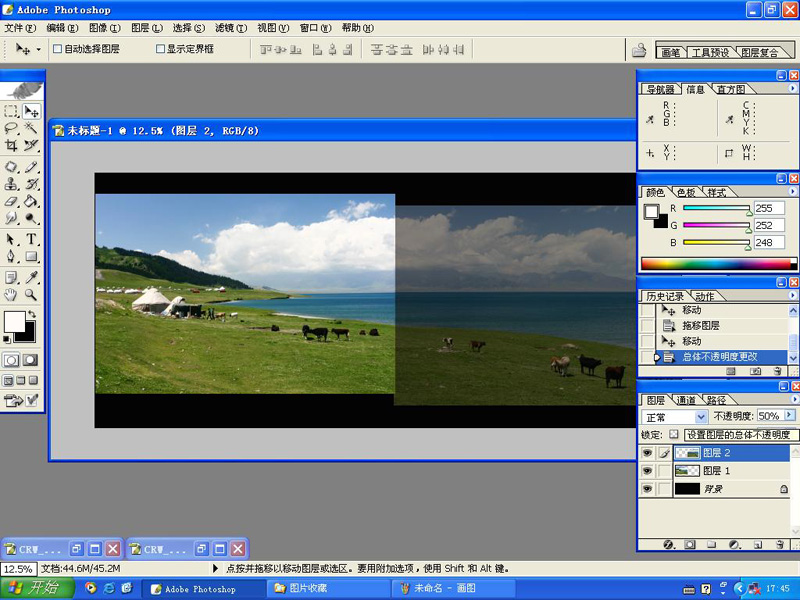The width and height of the screenshot is (800, 600).
Task: Switch to the 直方图 tab
Action: click(x=731, y=90)
